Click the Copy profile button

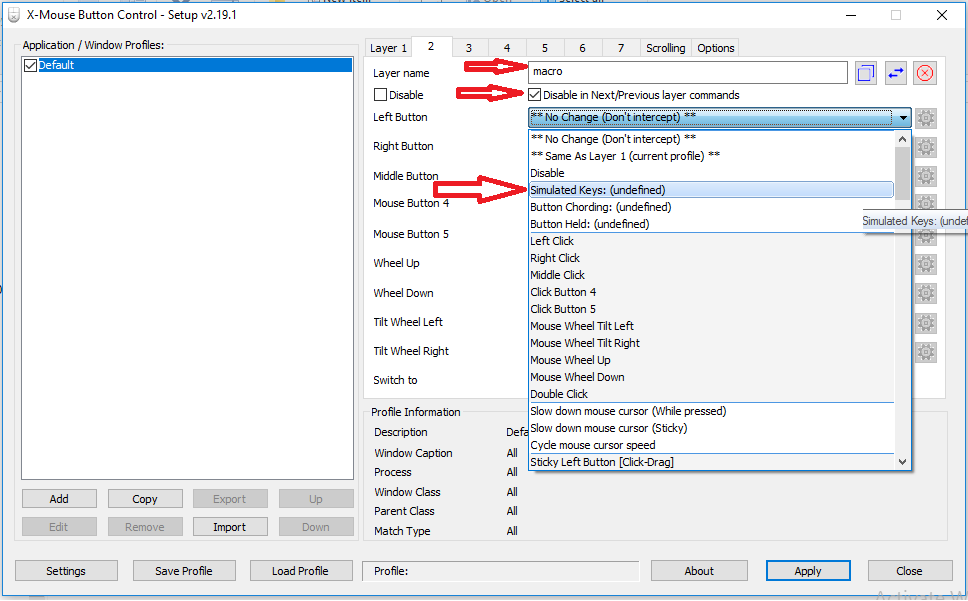[x=144, y=499]
